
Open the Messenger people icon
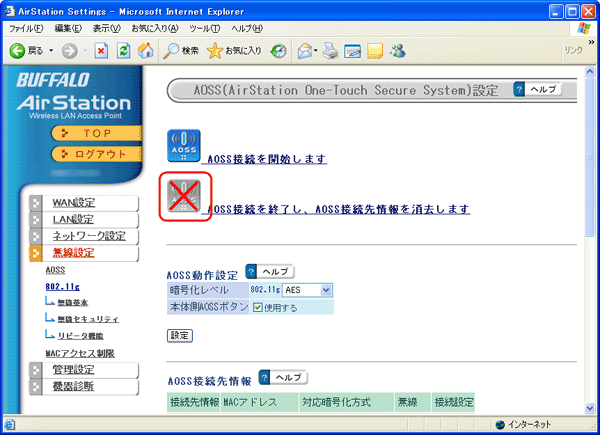tap(398, 51)
